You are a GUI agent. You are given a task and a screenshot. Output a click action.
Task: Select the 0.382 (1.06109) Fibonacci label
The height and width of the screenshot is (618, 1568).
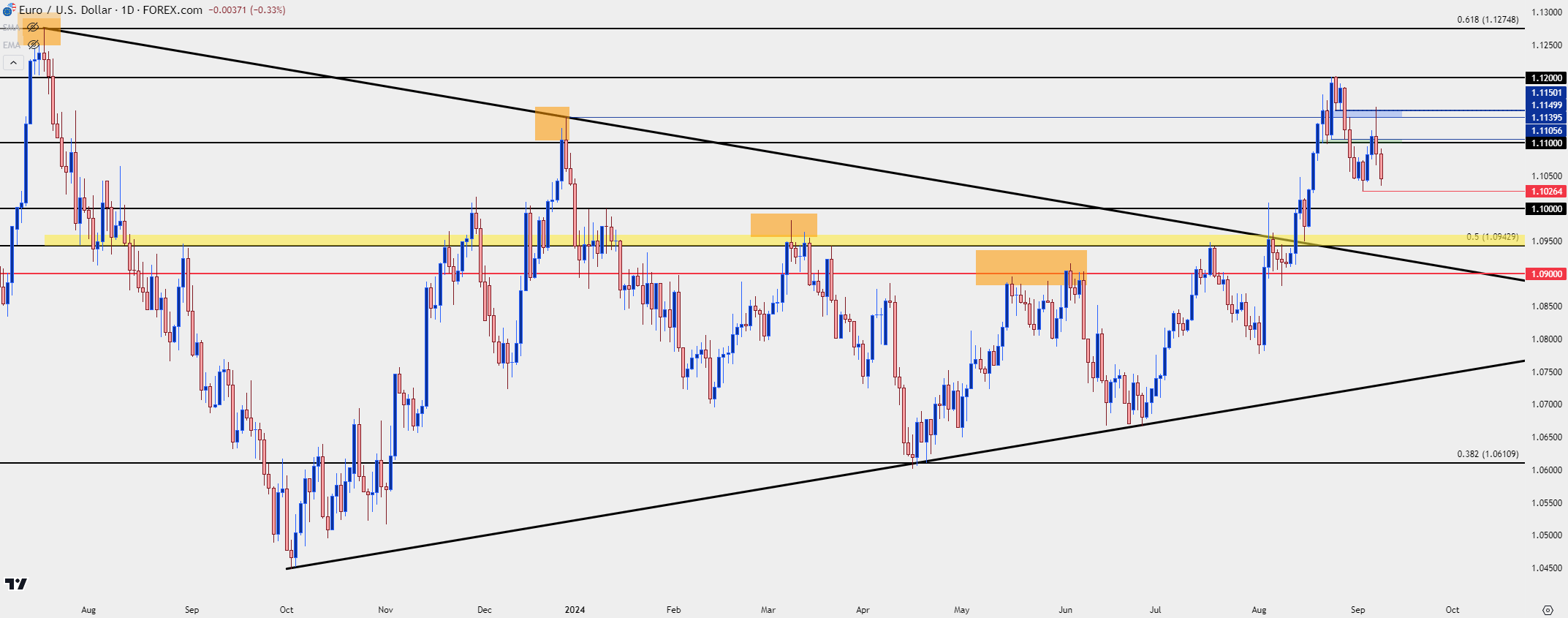pos(1488,454)
